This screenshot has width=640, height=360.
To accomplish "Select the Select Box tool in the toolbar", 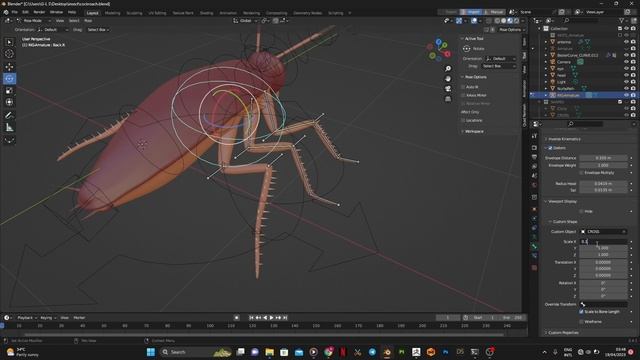I will tap(9, 42).
